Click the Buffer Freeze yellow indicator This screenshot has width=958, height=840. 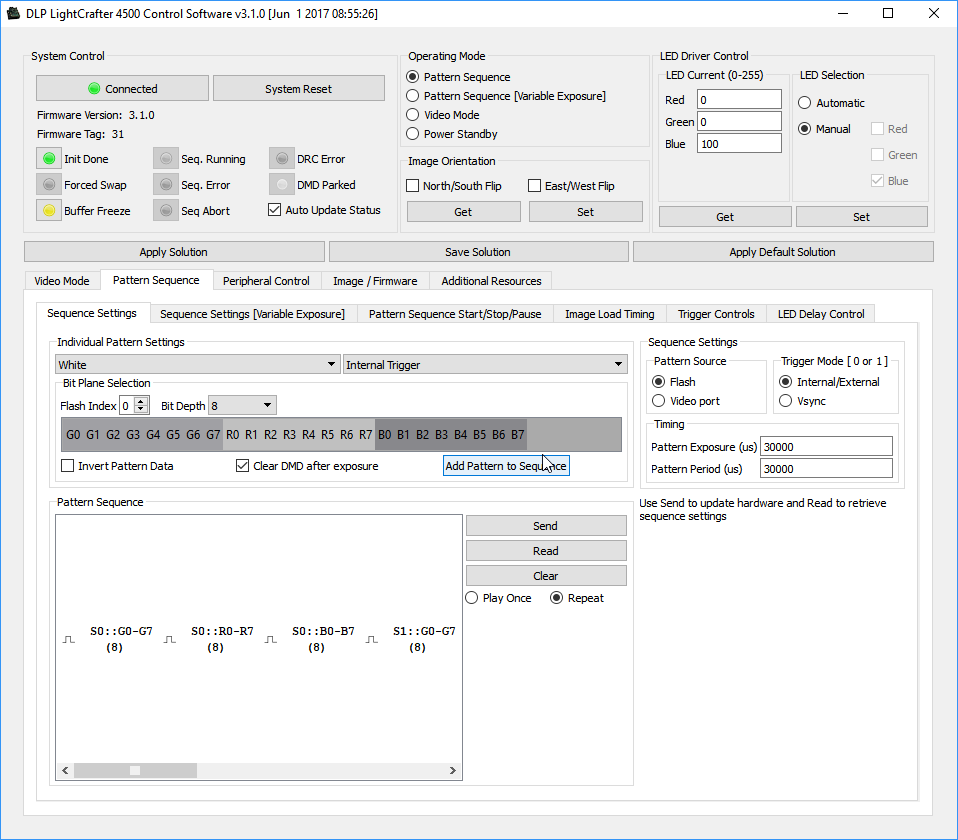(49, 211)
